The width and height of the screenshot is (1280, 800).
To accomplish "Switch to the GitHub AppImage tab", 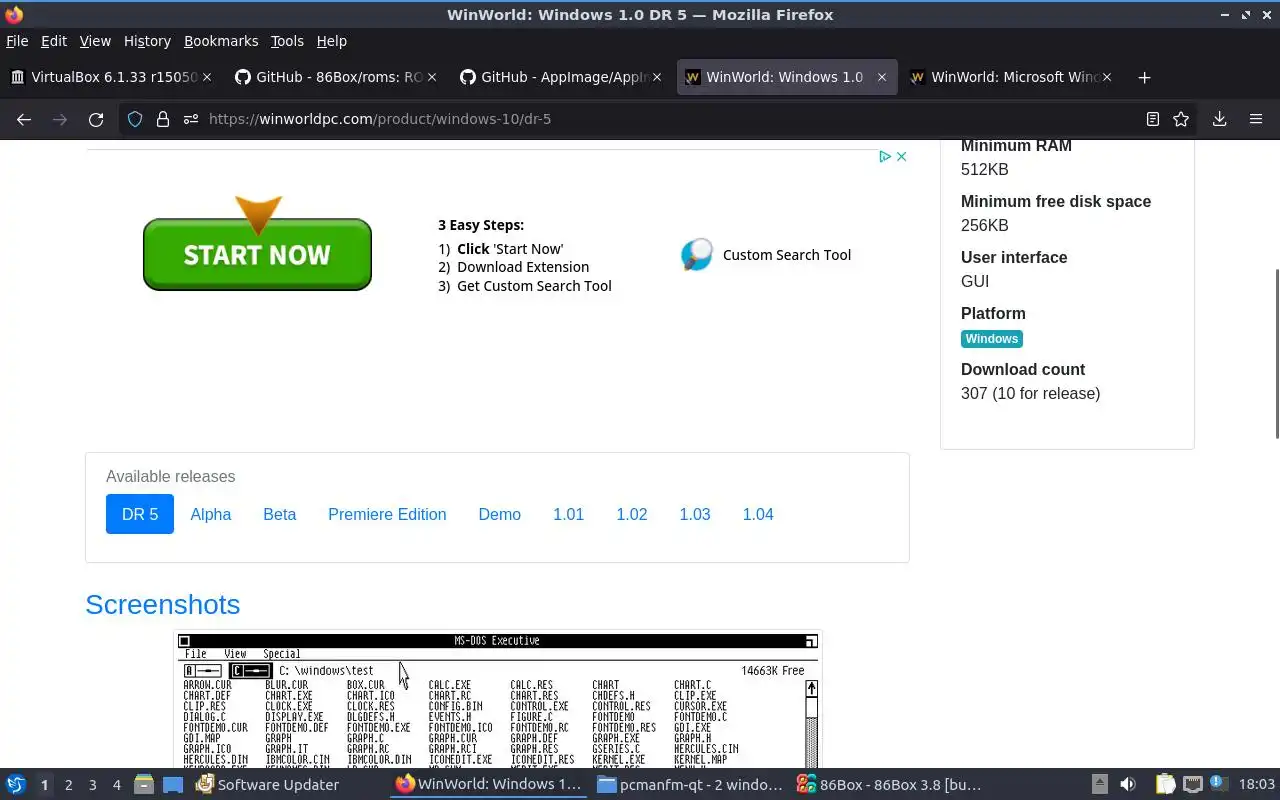I will click(560, 77).
